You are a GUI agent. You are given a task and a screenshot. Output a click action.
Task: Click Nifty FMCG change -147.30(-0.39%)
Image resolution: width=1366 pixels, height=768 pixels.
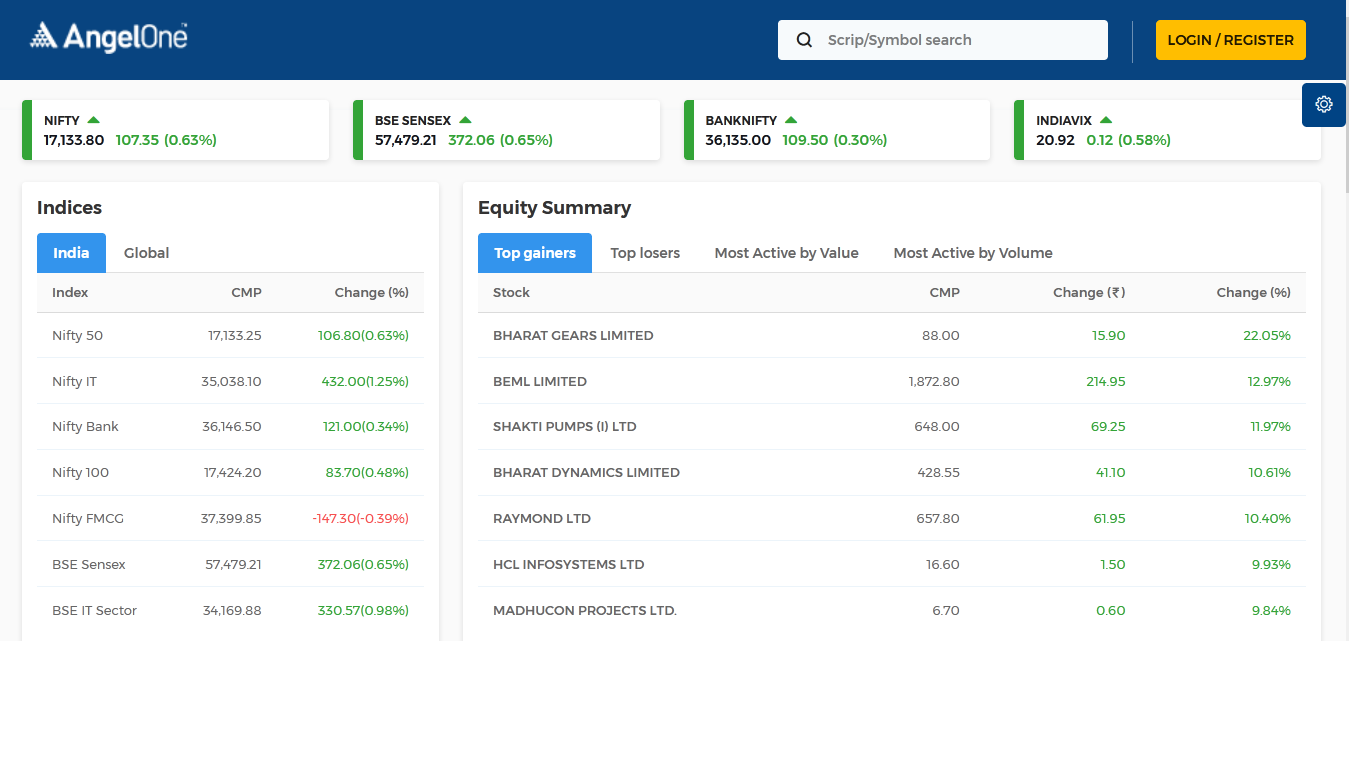(x=361, y=519)
